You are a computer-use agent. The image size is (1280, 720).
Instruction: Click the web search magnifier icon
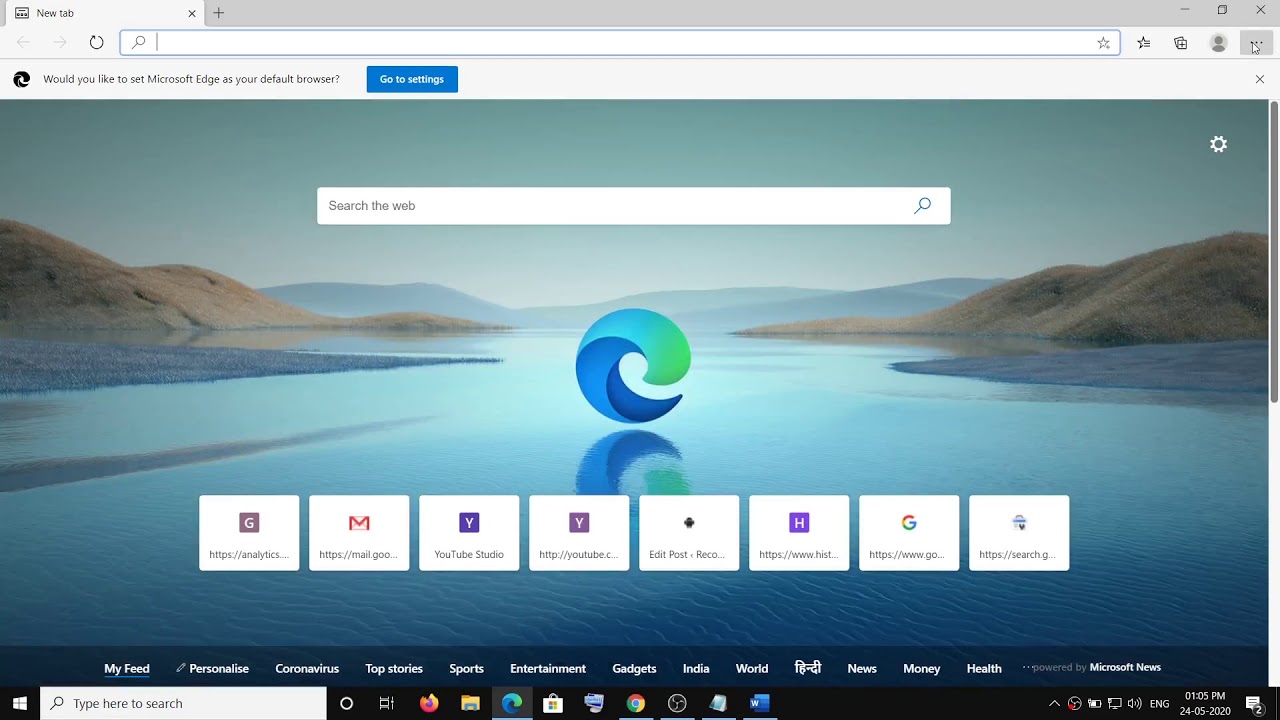point(922,206)
